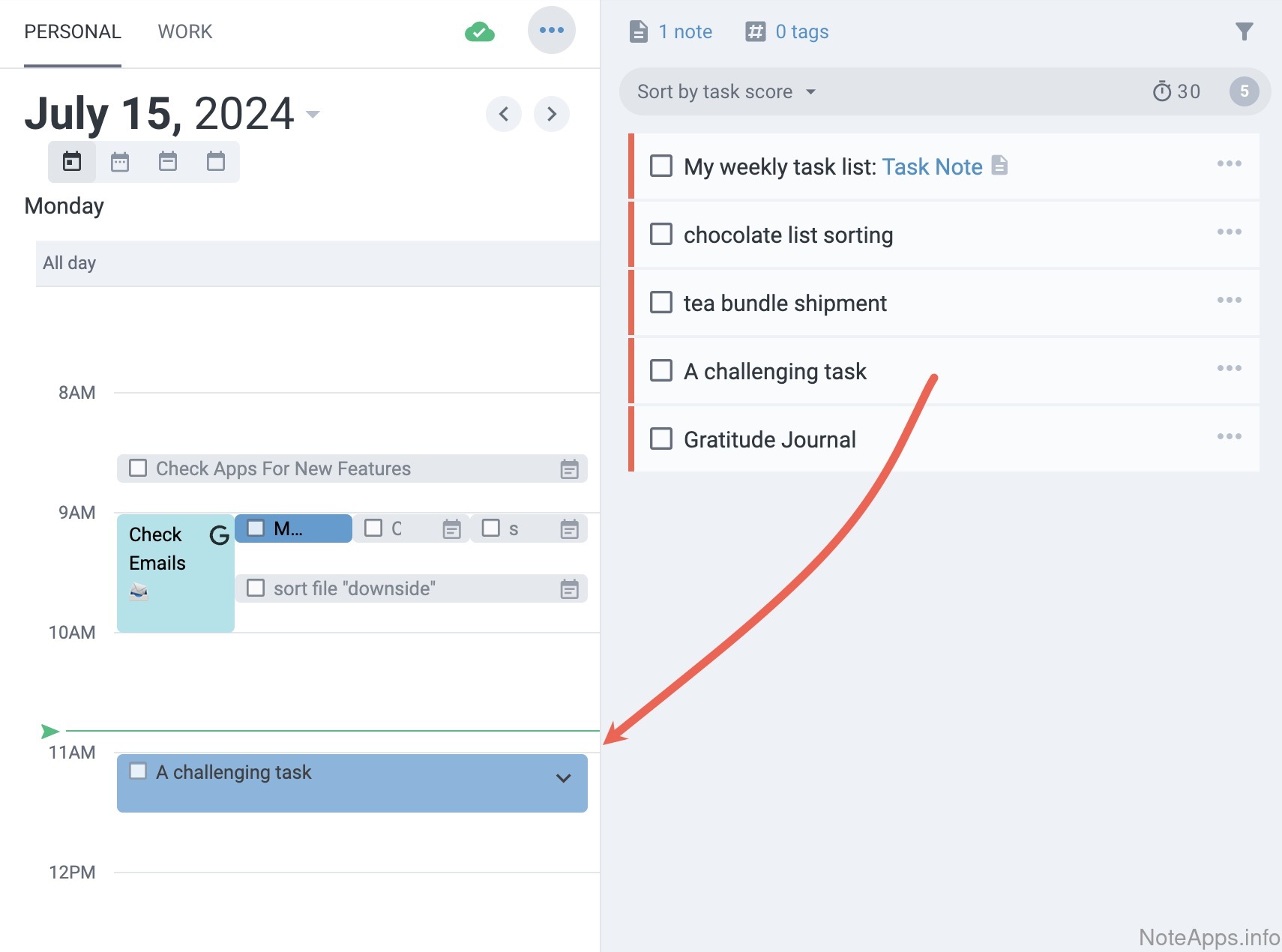Go to the previous day arrow

click(504, 114)
